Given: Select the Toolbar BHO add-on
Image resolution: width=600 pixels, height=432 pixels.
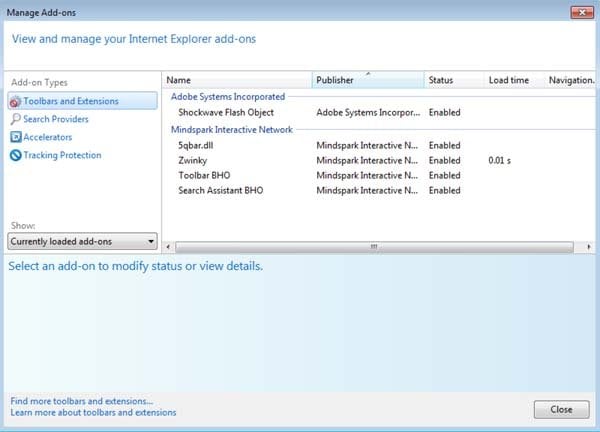Looking at the screenshot, I should [379, 175].
